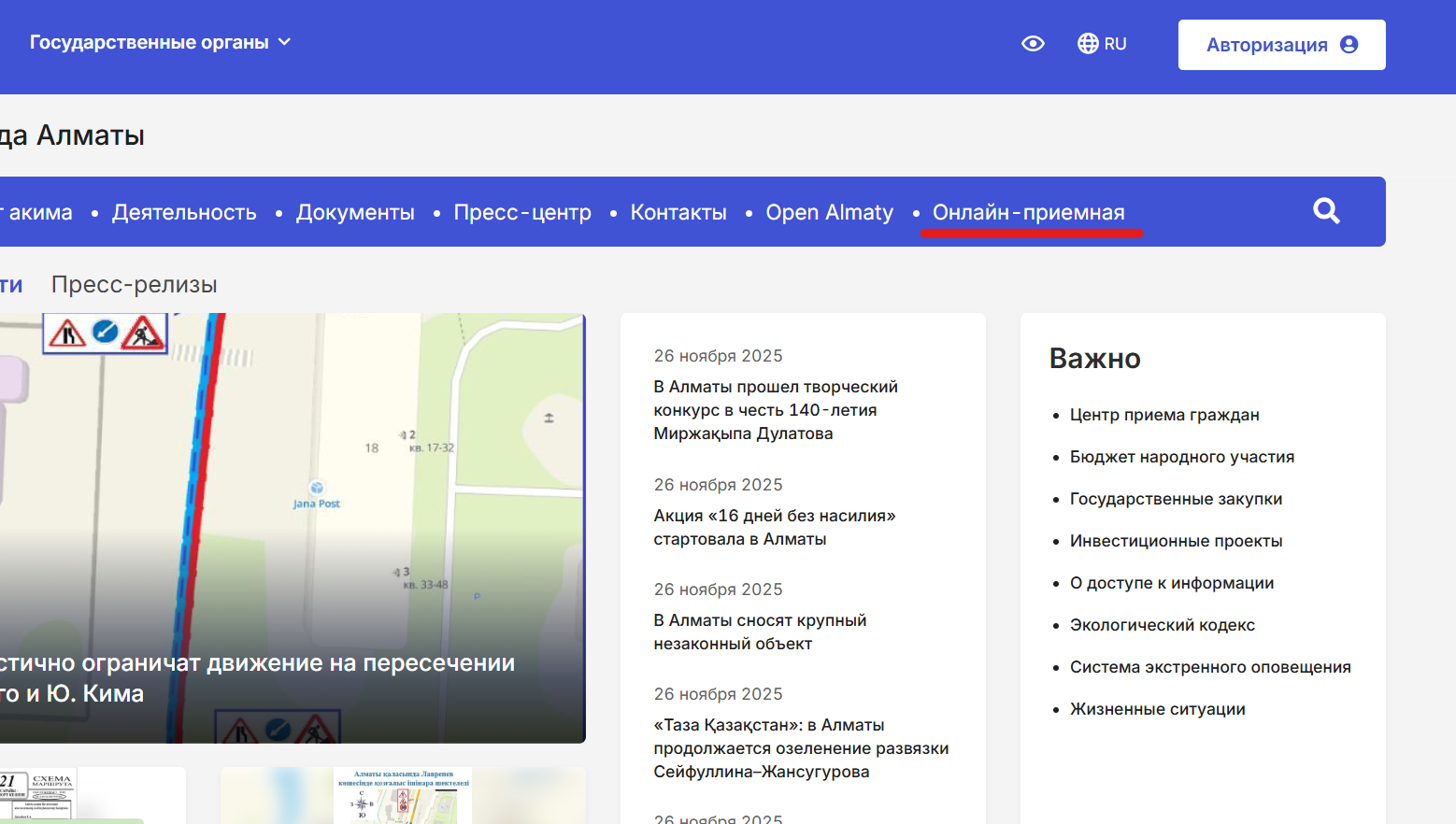Open the RU language selector
Screen dimensions: 1456x824
tap(1102, 44)
